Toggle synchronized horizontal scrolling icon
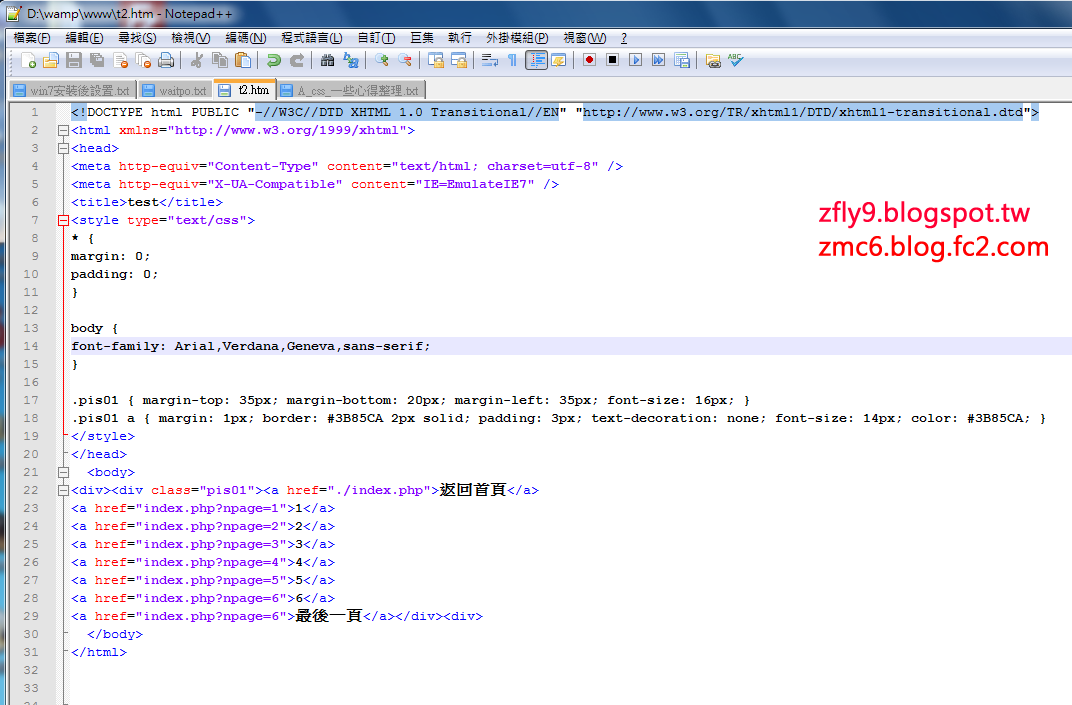 [x=459, y=60]
